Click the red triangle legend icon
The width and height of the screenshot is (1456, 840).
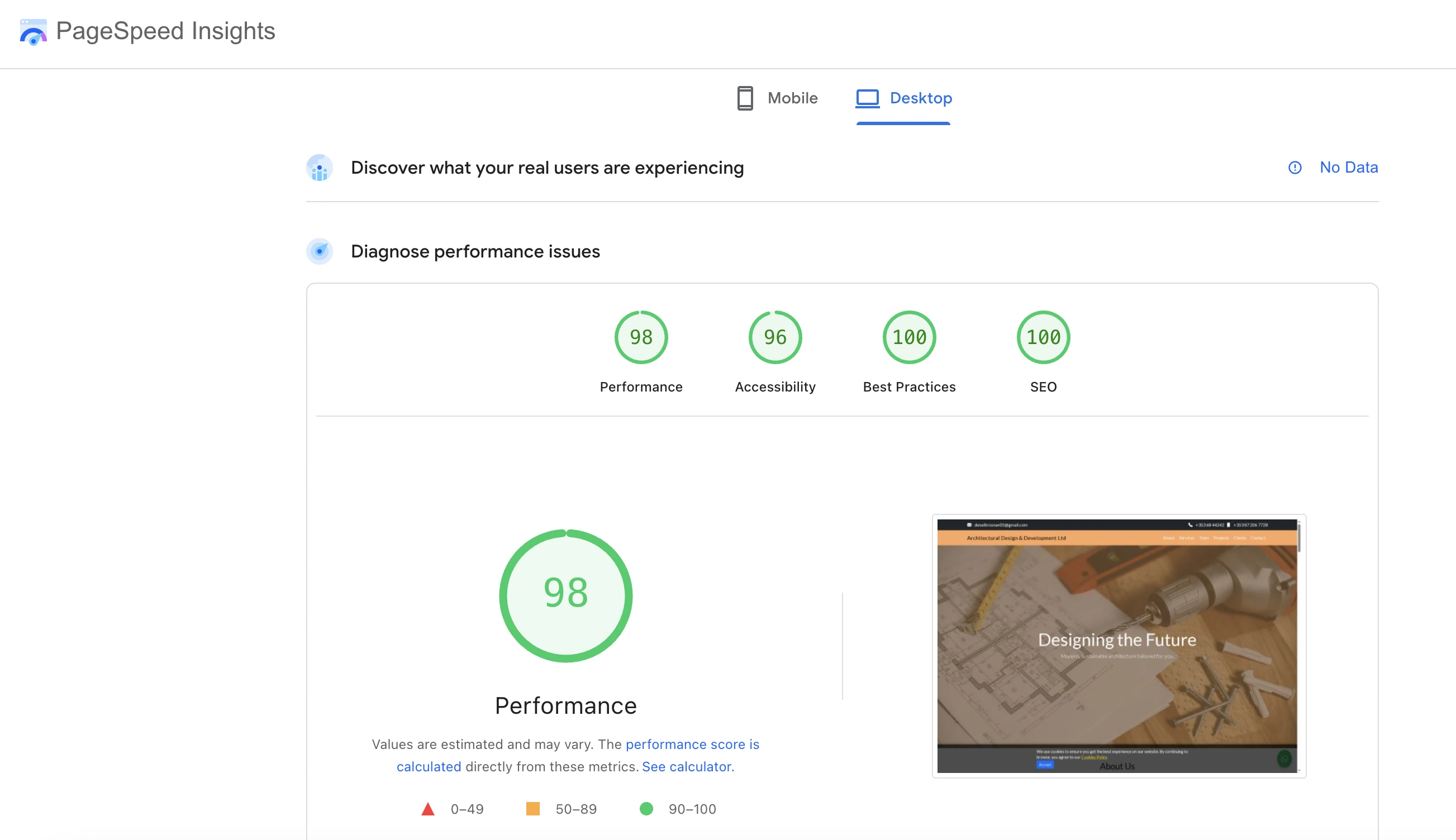[x=427, y=809]
